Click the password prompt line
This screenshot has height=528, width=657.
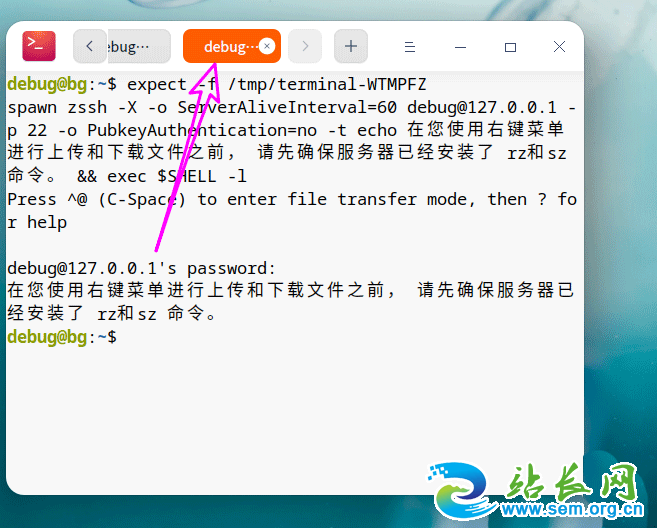point(142,268)
